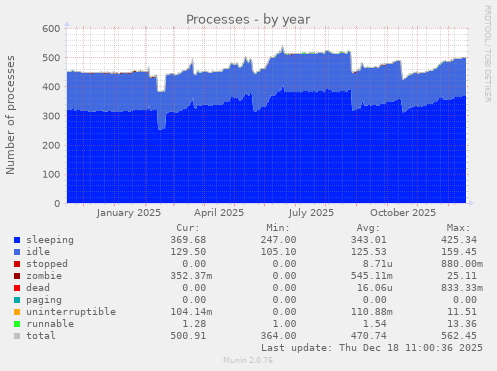Click zombie average value 545.11m
Image resolution: width=497 pixels, height=371 pixels.
[x=372, y=276]
